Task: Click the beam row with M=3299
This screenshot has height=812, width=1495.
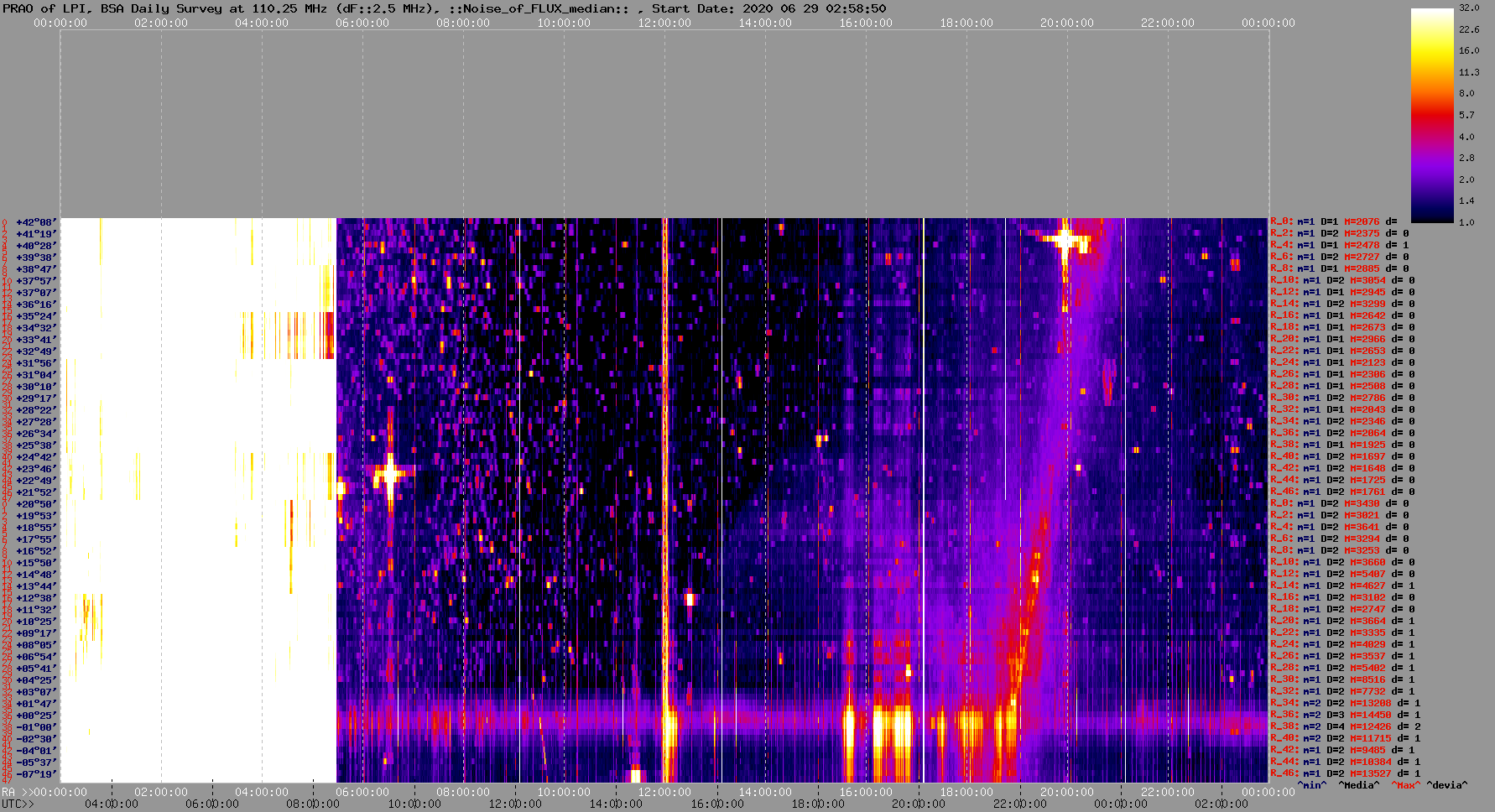Action: coord(1343,304)
